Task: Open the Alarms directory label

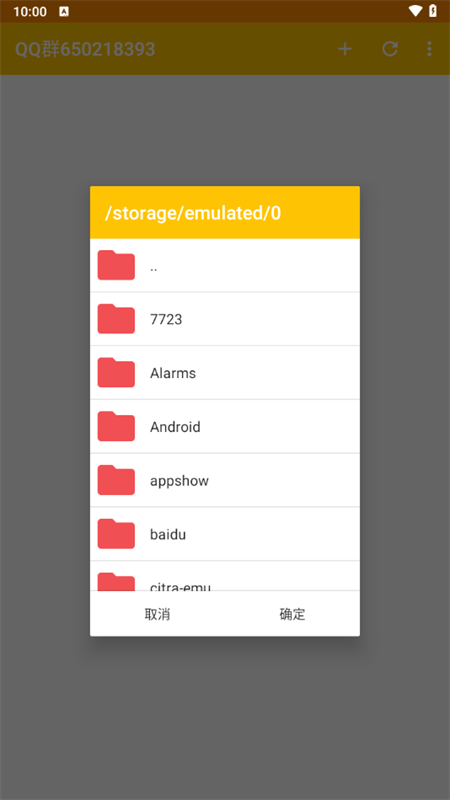Action: 173,373
